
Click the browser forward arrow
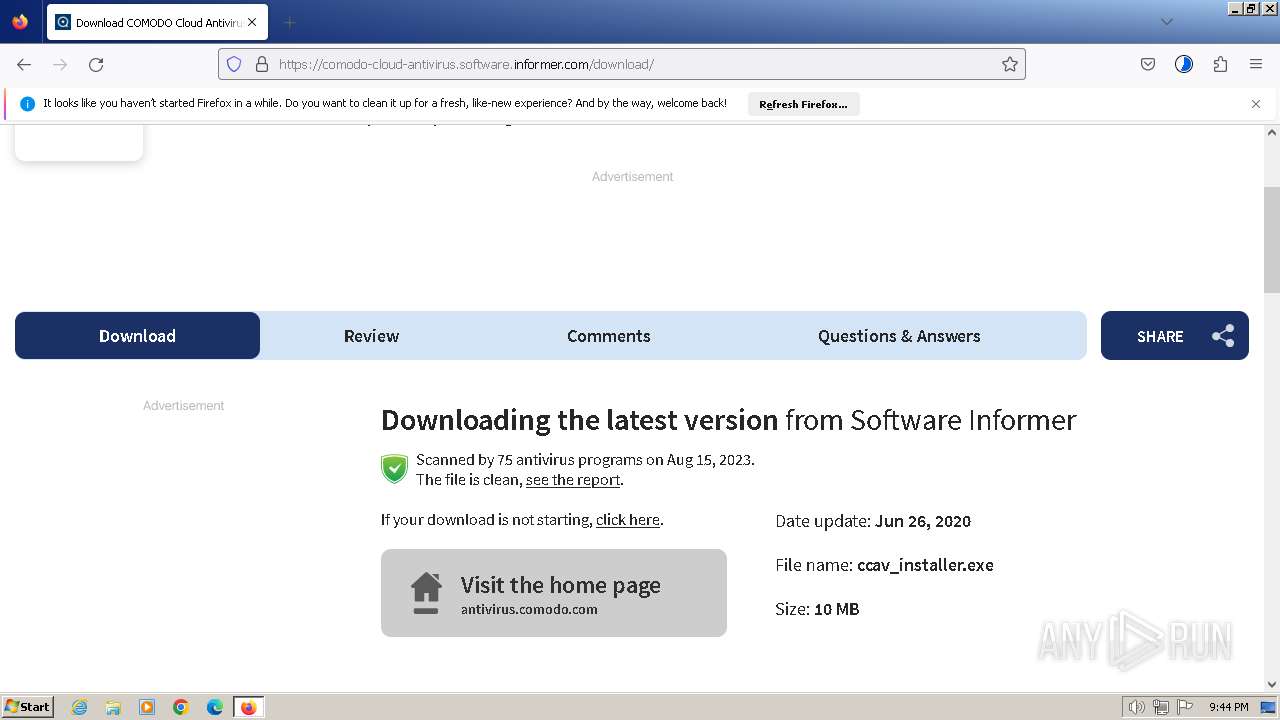60,64
